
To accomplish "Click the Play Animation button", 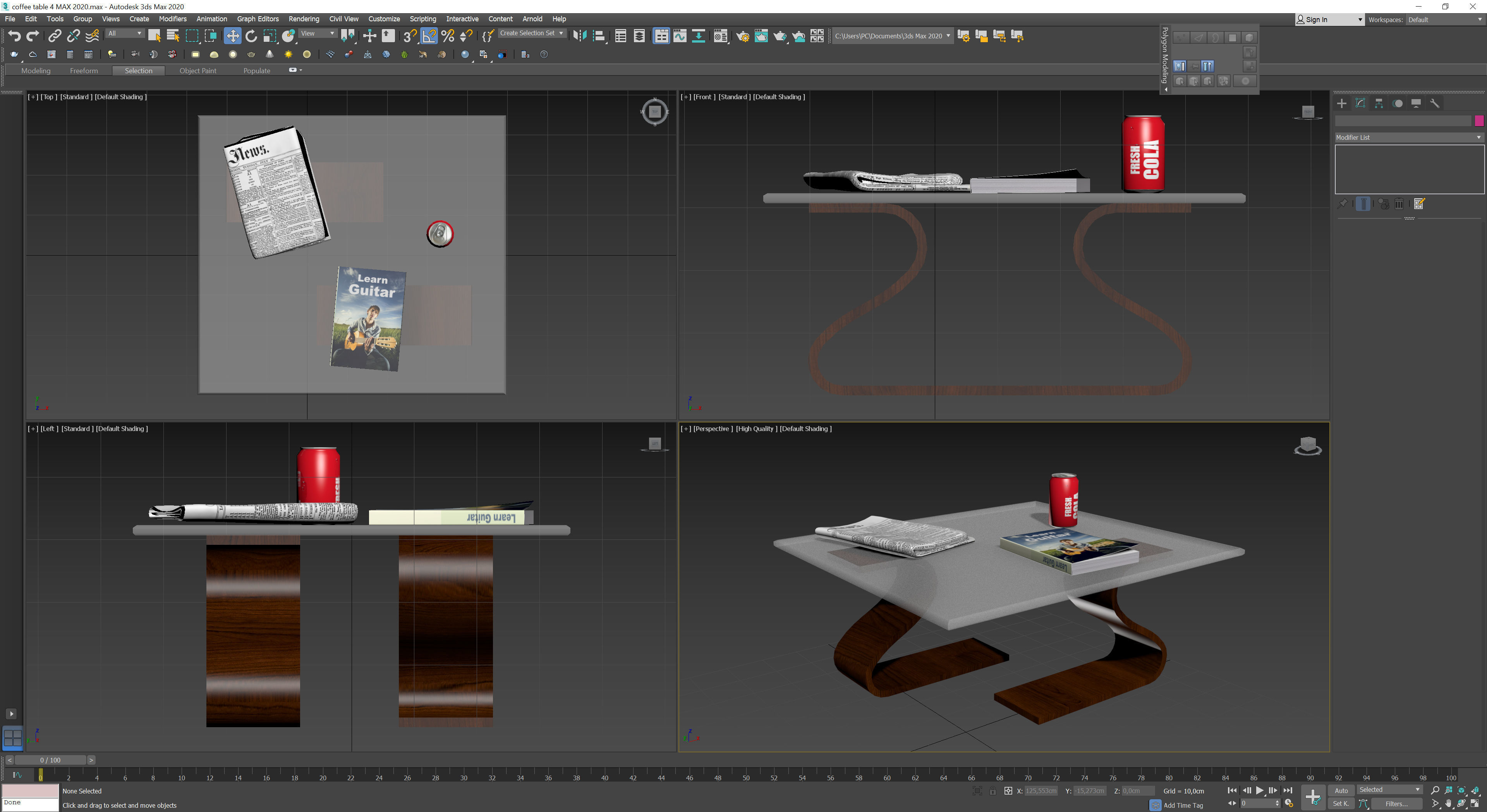I will [x=1260, y=790].
